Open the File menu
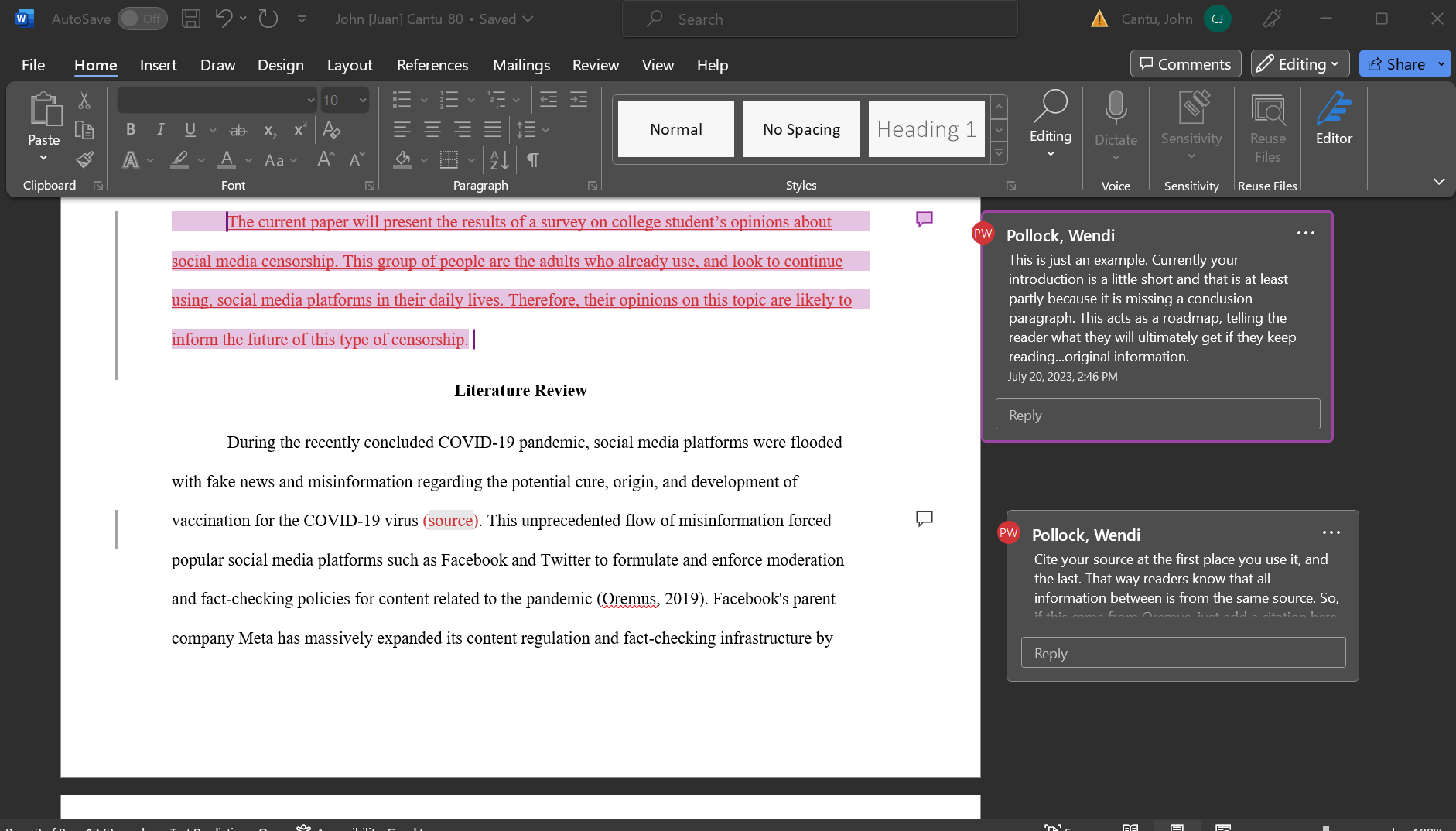 coord(33,65)
